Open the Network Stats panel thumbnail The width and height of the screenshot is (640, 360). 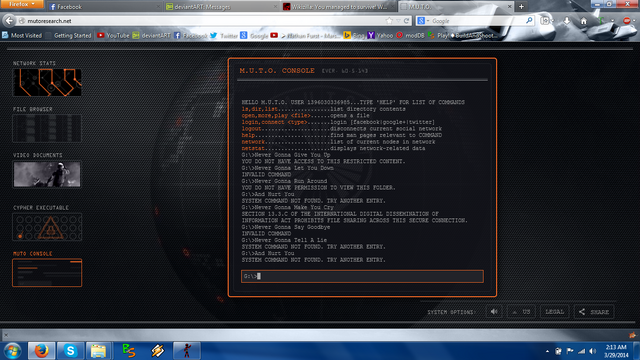(47, 82)
